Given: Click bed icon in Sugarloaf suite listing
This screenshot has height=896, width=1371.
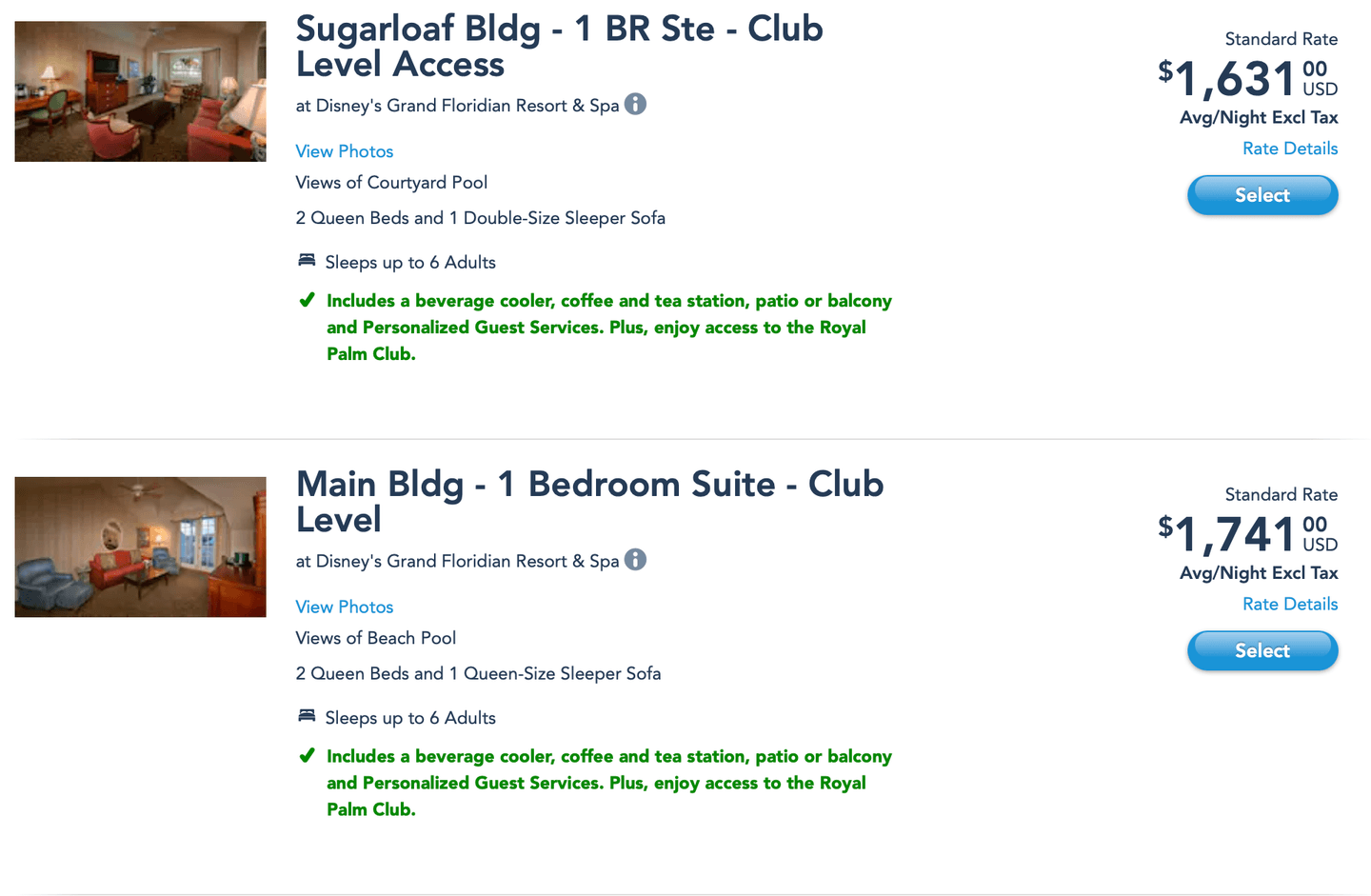Looking at the screenshot, I should pos(307,261).
